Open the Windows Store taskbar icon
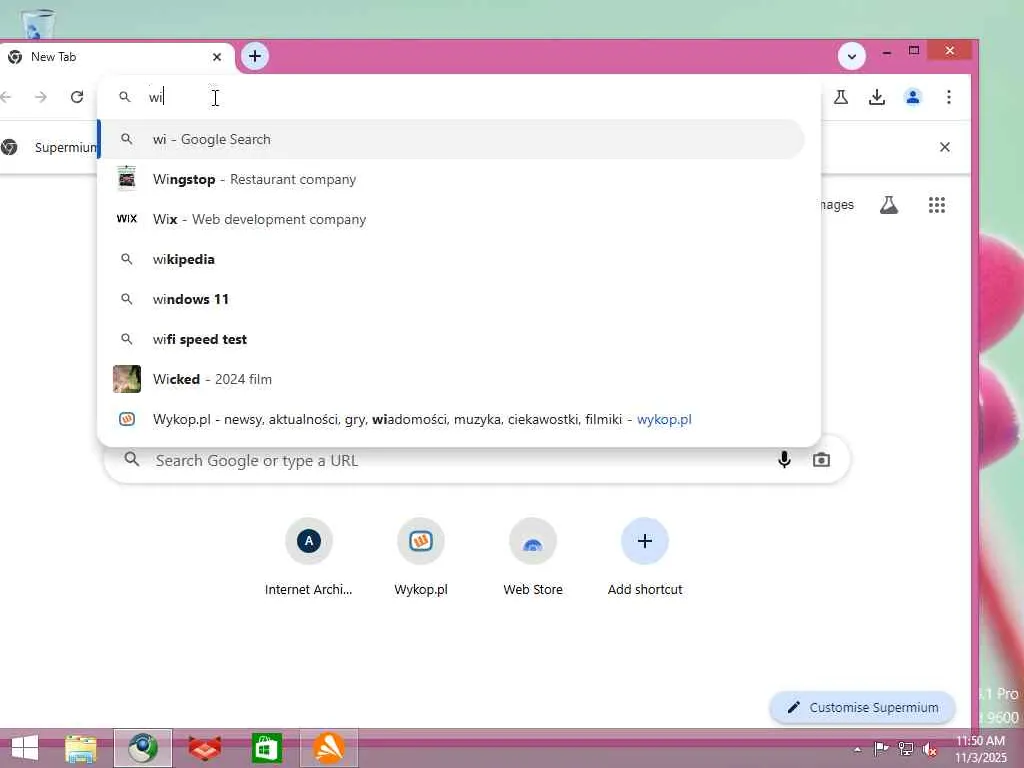Image resolution: width=1024 pixels, height=768 pixels. pos(266,748)
